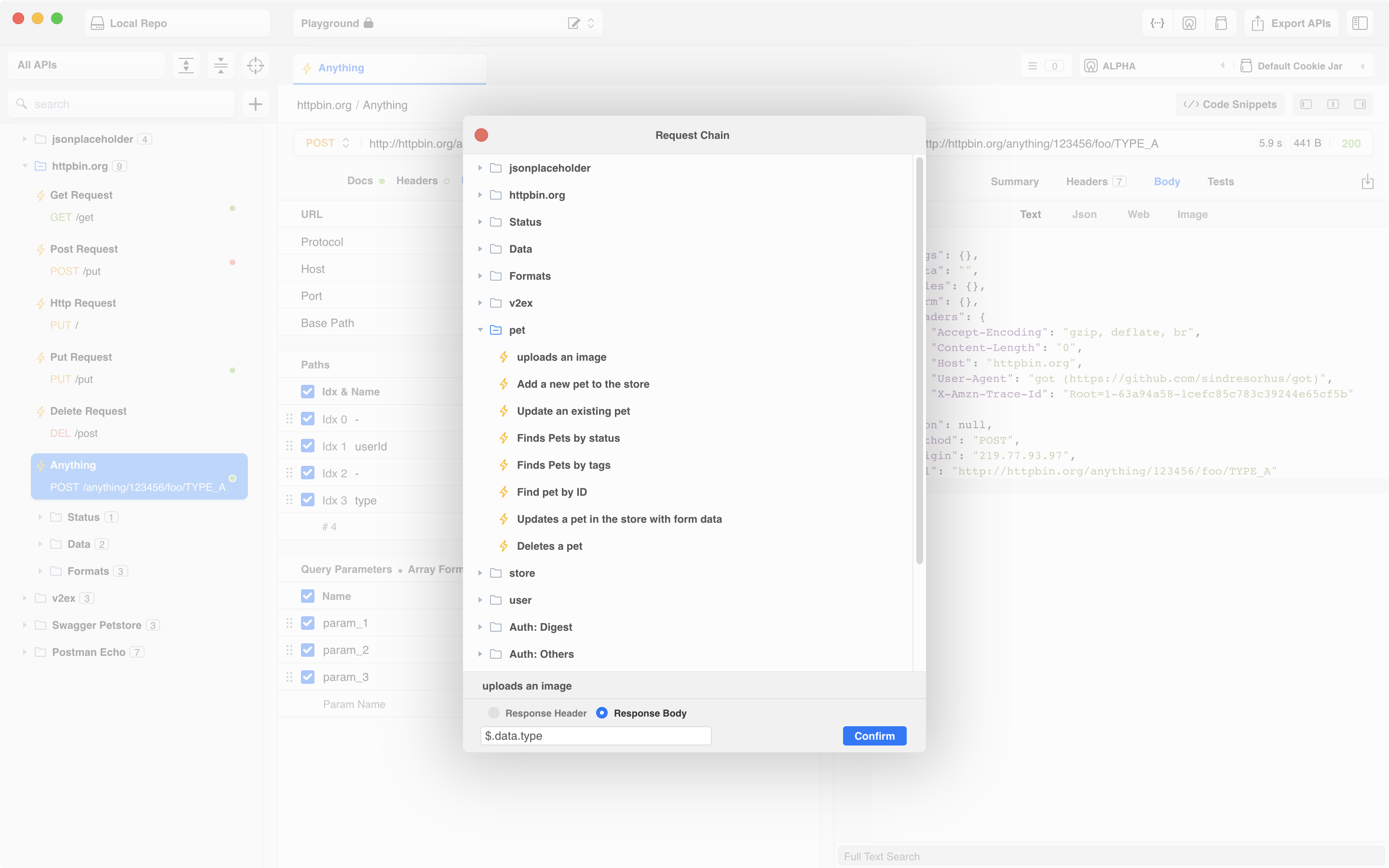This screenshot has height=868, width=1389.
Task: Click the Anything request tab
Action: click(389, 68)
